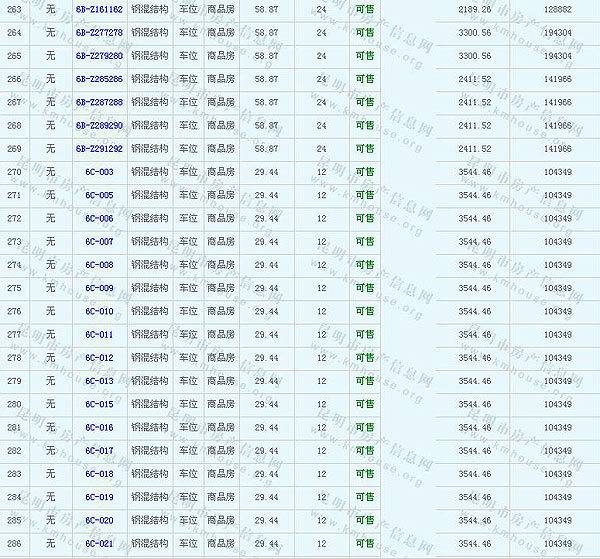Click 可售 status in row 263
Image resolution: width=600 pixels, height=559 pixels.
point(365,9)
